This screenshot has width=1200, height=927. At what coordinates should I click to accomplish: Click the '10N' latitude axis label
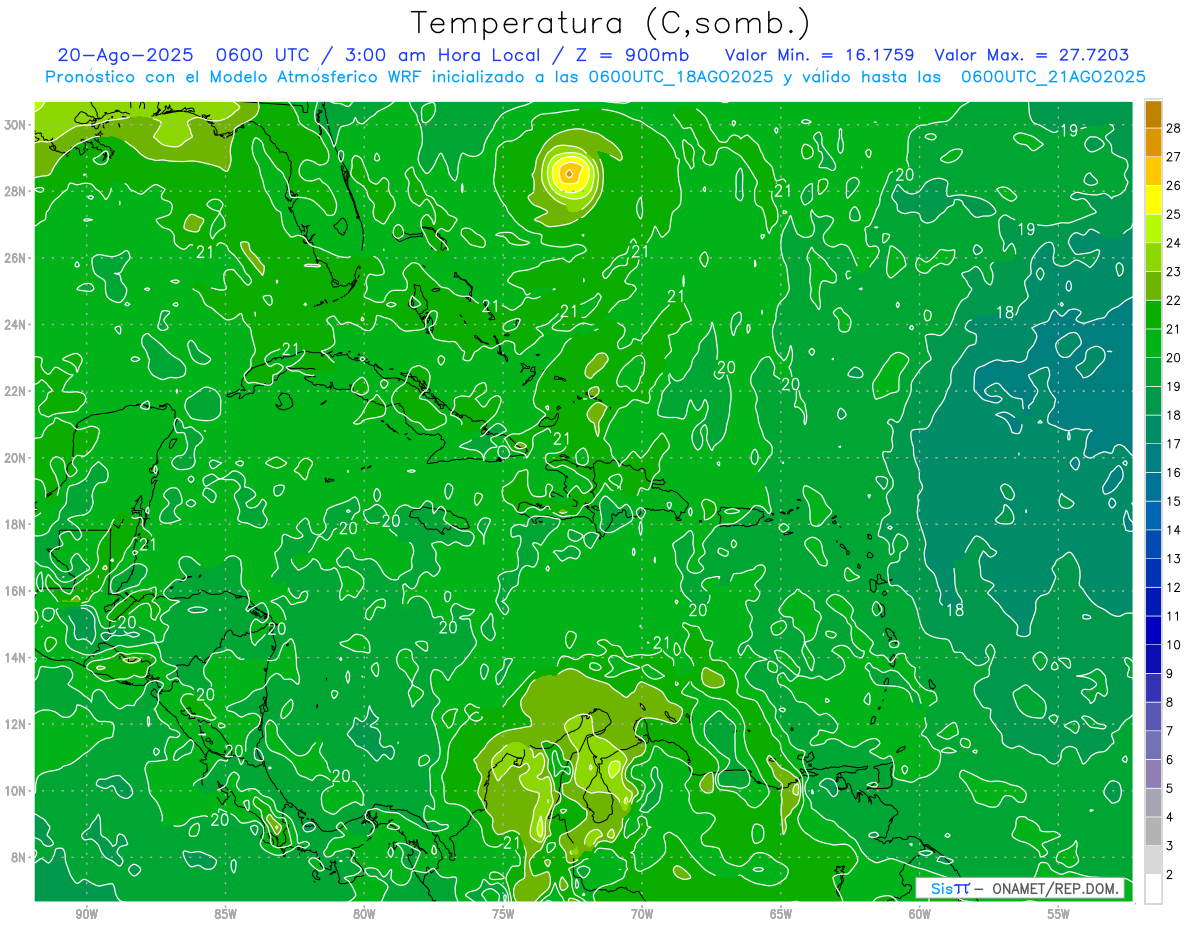point(15,791)
